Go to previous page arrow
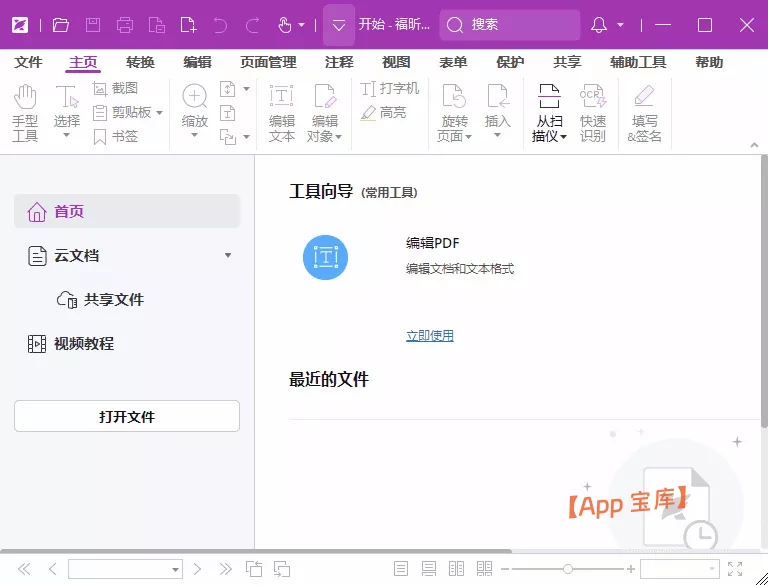 coord(53,569)
